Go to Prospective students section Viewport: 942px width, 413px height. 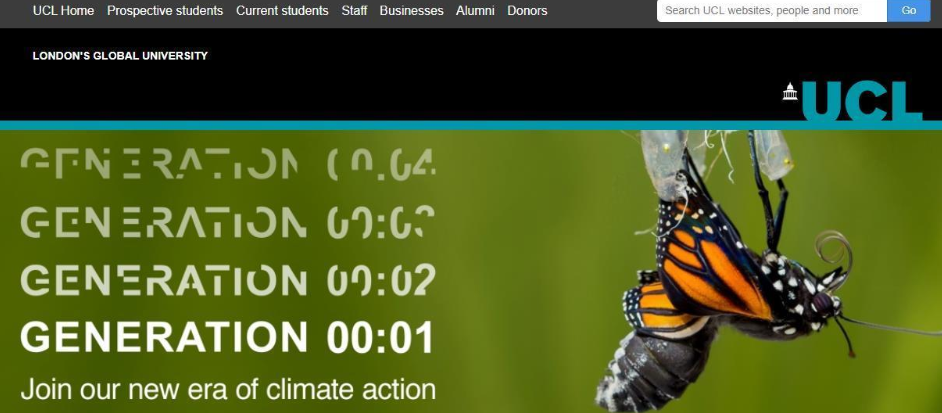point(165,11)
